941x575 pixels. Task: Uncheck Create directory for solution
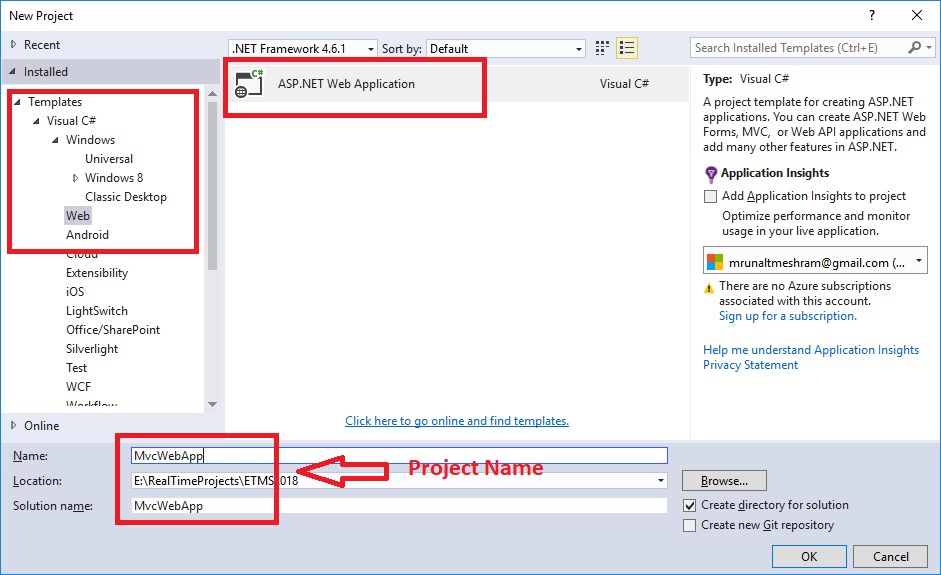[690, 505]
